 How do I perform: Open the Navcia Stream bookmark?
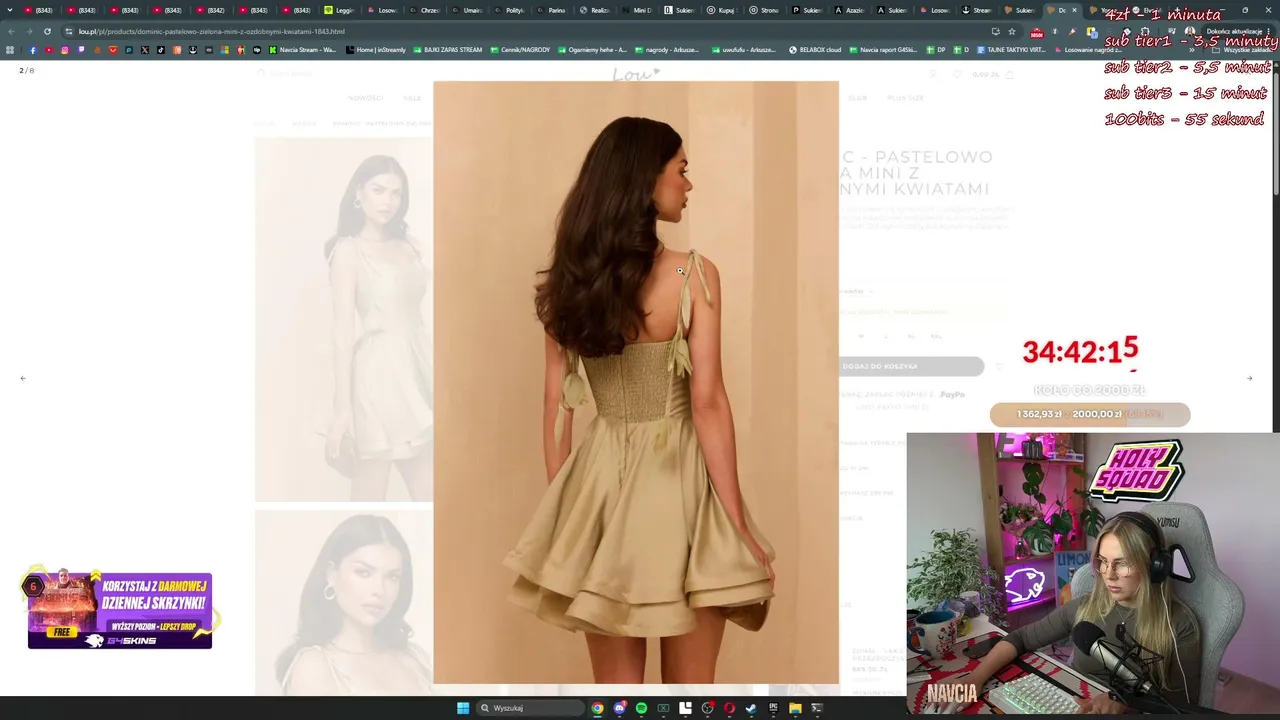point(303,50)
